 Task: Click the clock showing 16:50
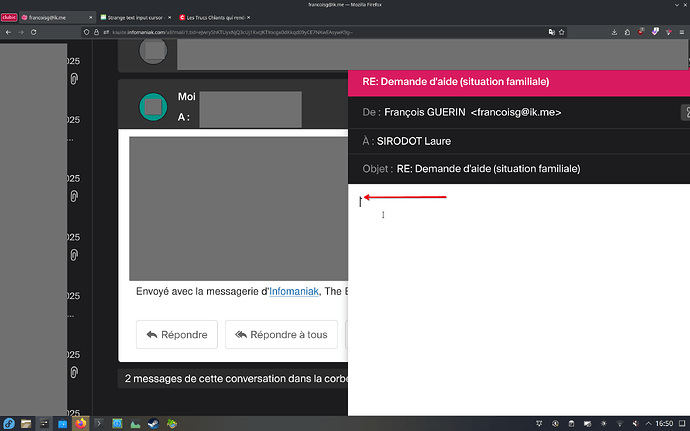(x=664, y=423)
